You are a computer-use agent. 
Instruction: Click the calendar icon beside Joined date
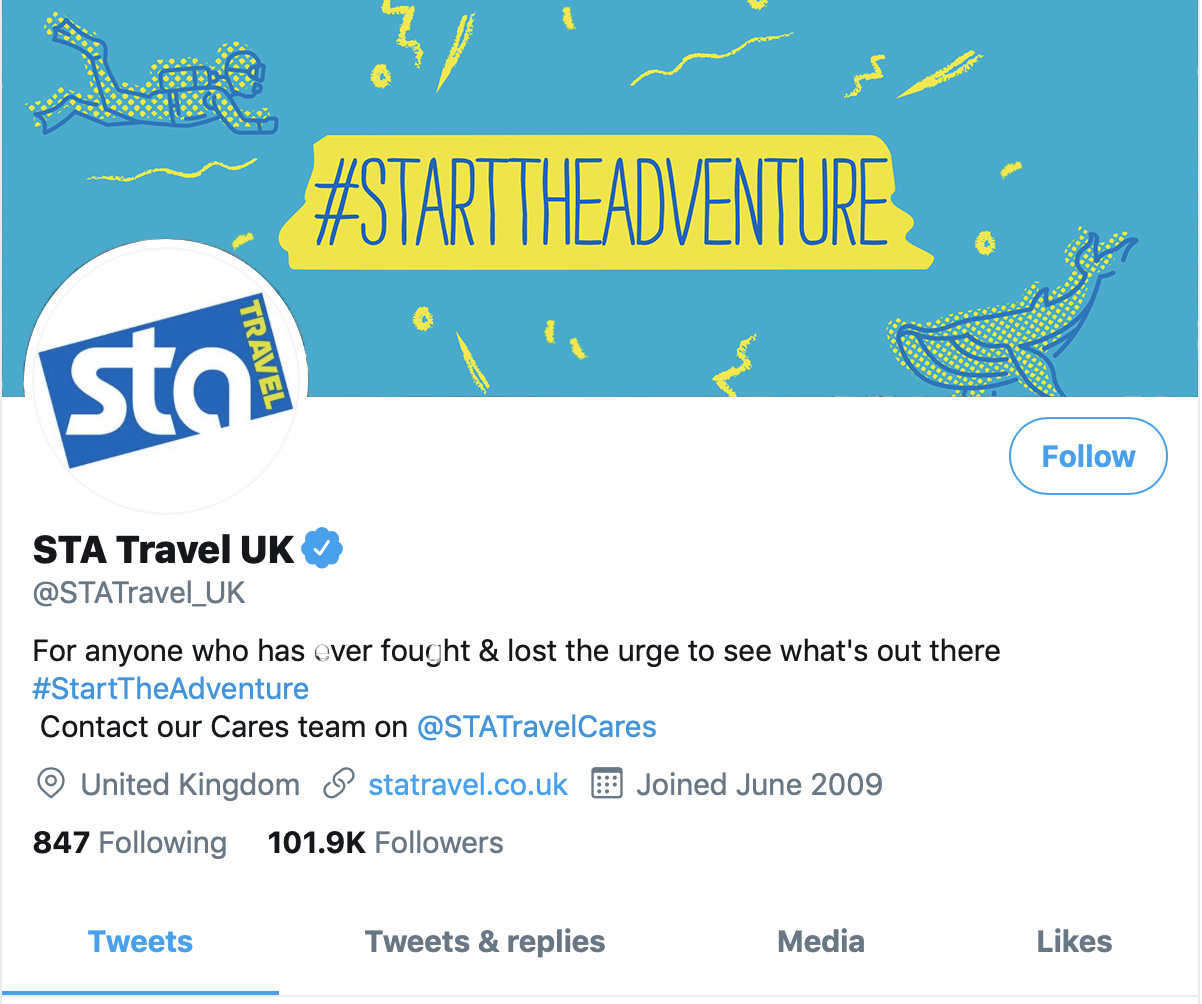pyautogui.click(x=608, y=784)
